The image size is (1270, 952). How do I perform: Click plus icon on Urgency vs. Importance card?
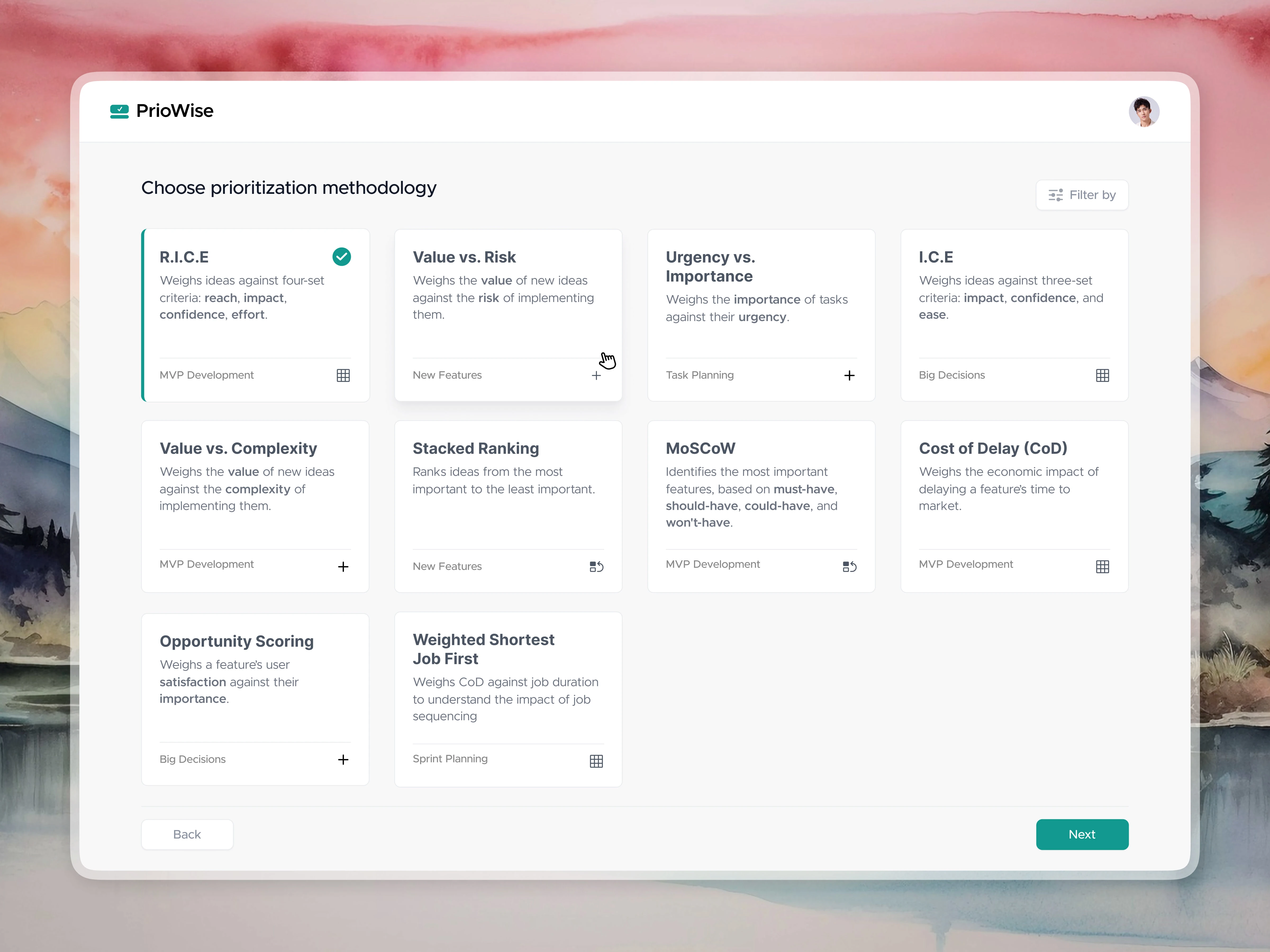point(849,375)
